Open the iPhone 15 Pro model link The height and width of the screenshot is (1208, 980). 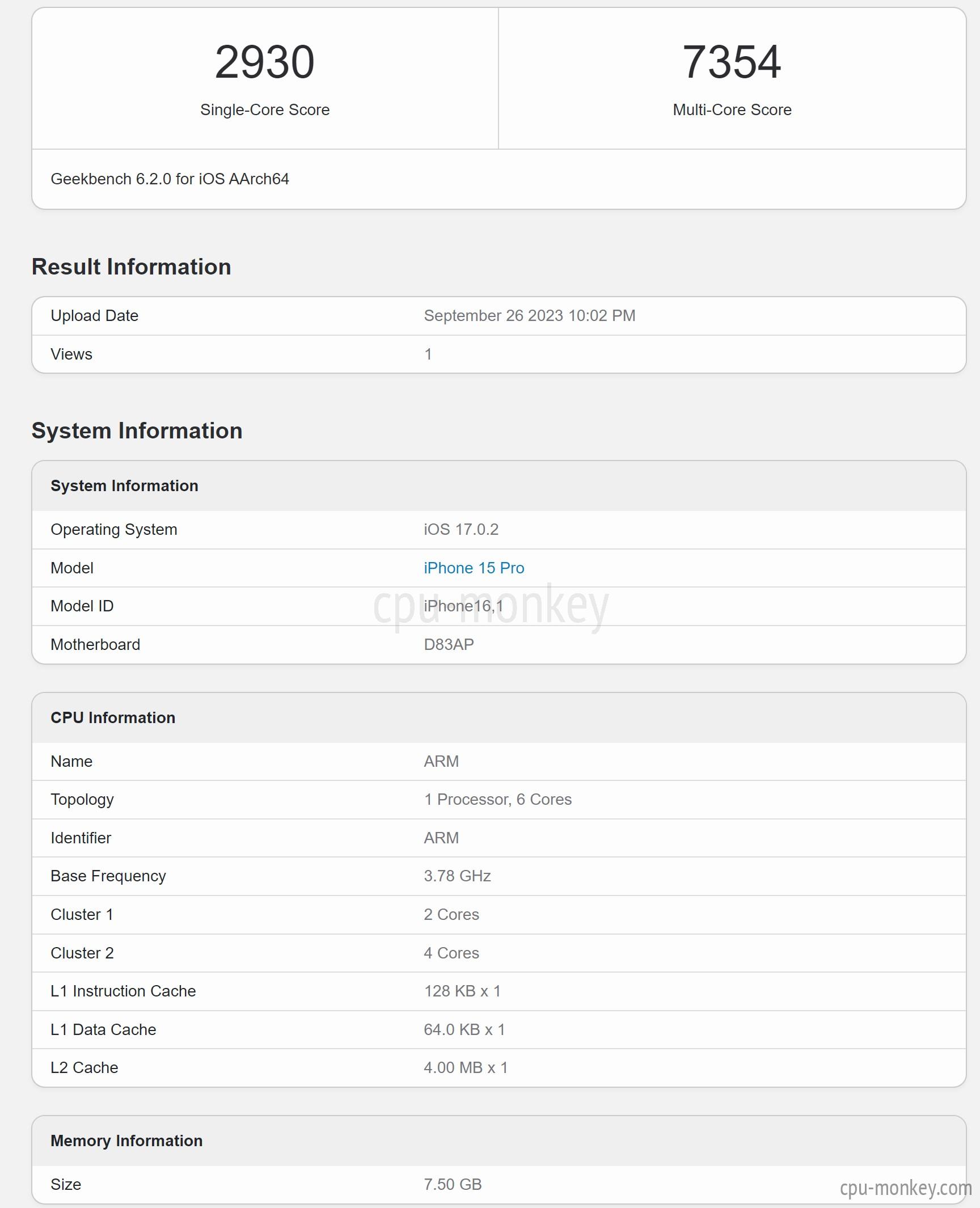(474, 568)
